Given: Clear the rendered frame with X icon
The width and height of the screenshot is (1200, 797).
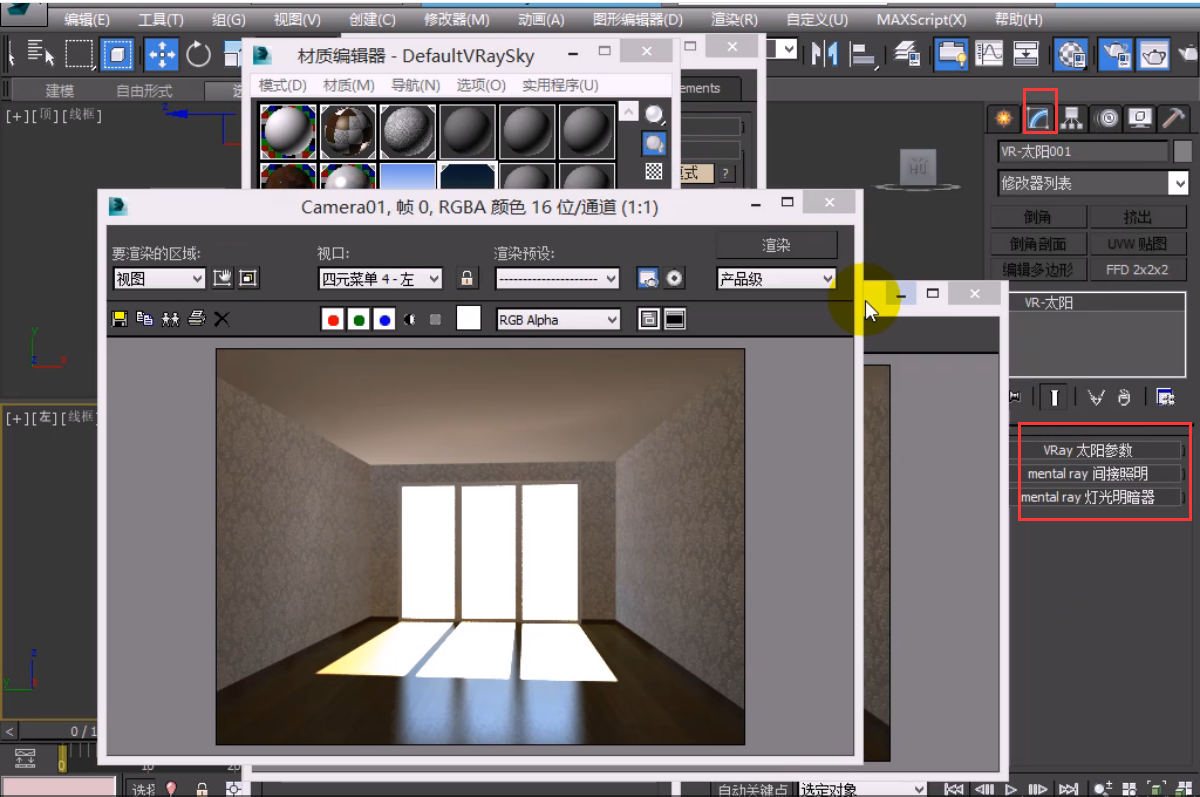Looking at the screenshot, I should tap(222, 319).
